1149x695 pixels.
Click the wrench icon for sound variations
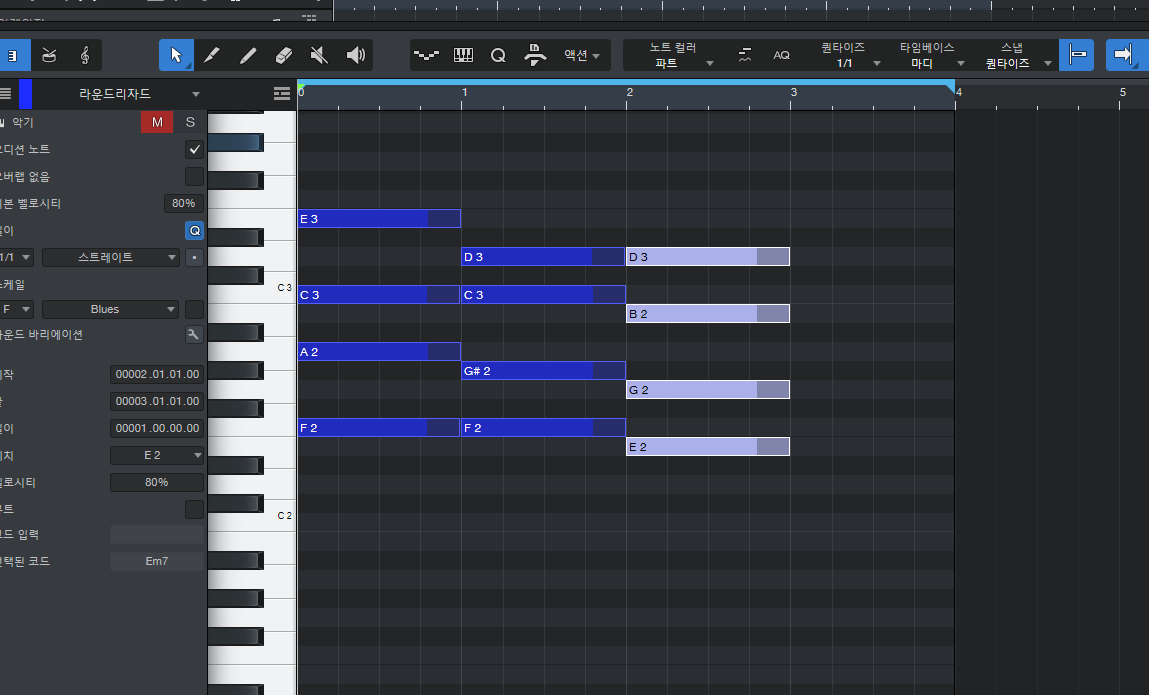(194, 335)
